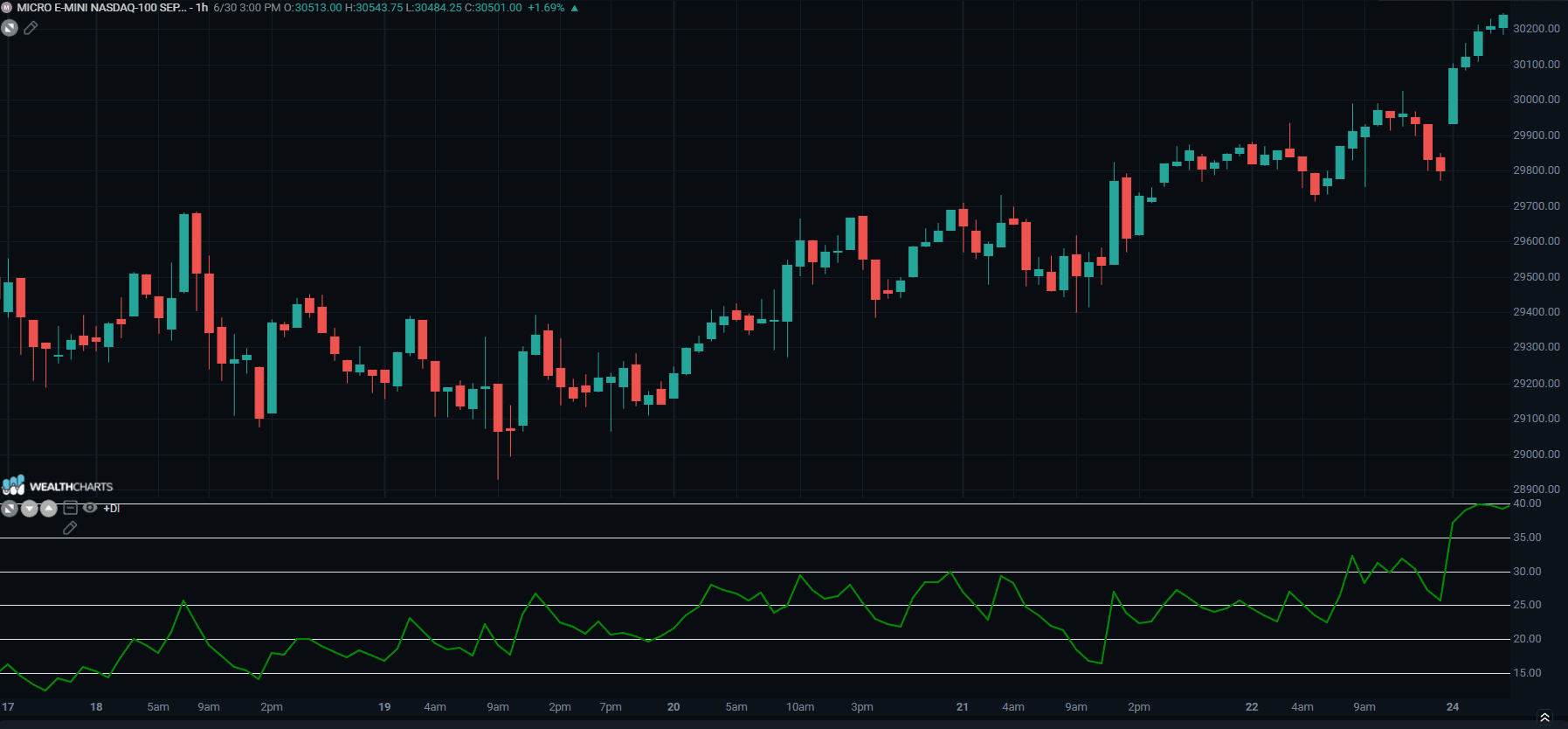Screen dimensions: 1568x729
Task: Click the +DI indicator label
Action: [112, 509]
